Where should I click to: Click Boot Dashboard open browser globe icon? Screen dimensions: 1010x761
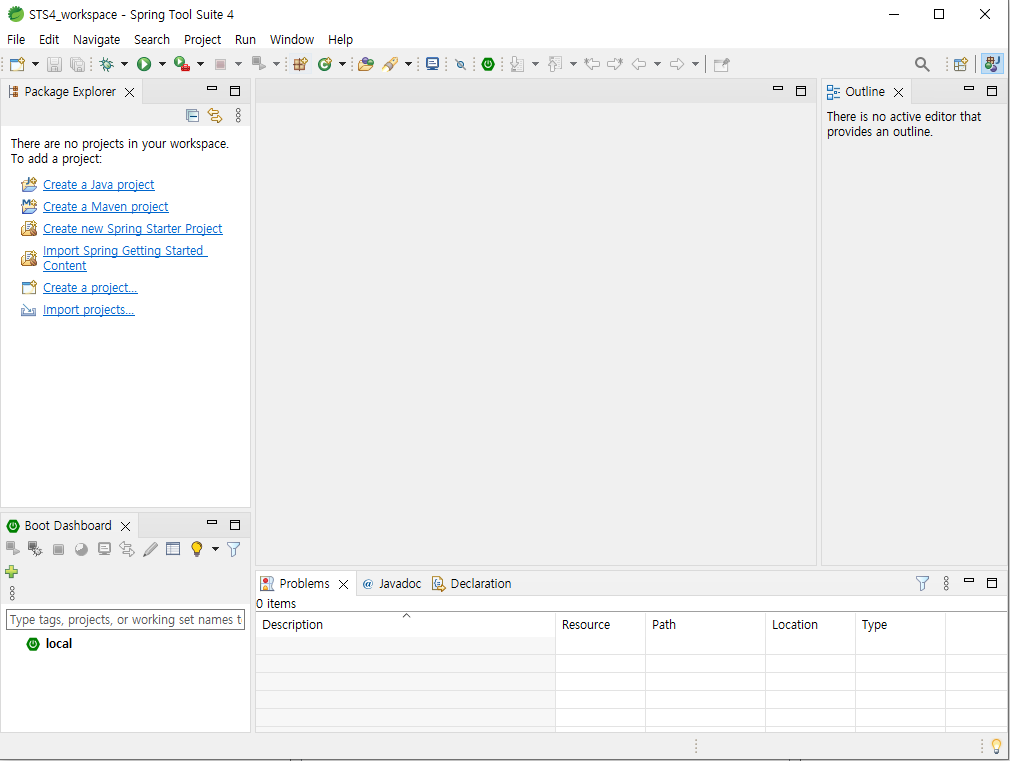81,549
